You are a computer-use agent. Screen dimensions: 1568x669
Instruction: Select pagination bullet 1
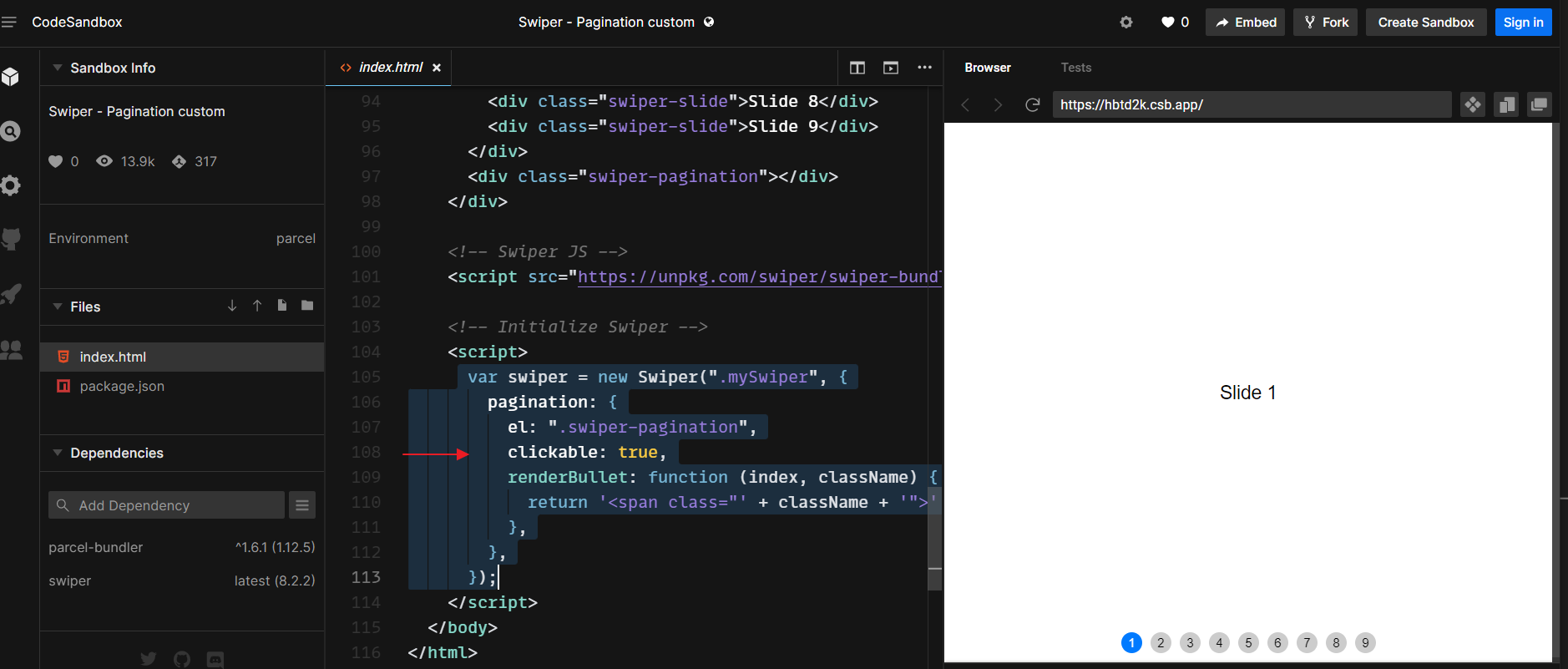[x=1131, y=642]
